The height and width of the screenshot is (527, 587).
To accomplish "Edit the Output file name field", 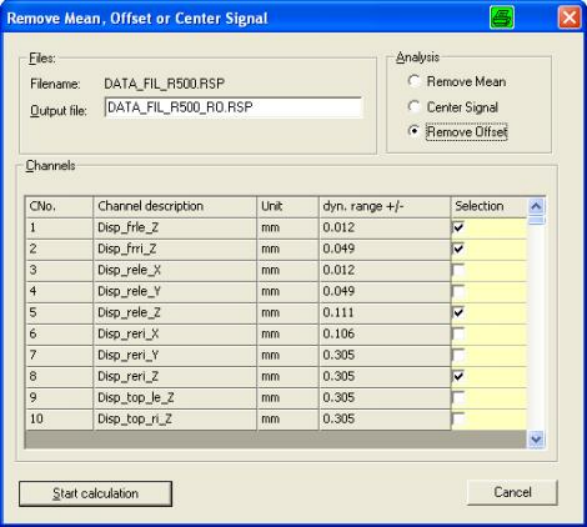I will click(x=234, y=107).
